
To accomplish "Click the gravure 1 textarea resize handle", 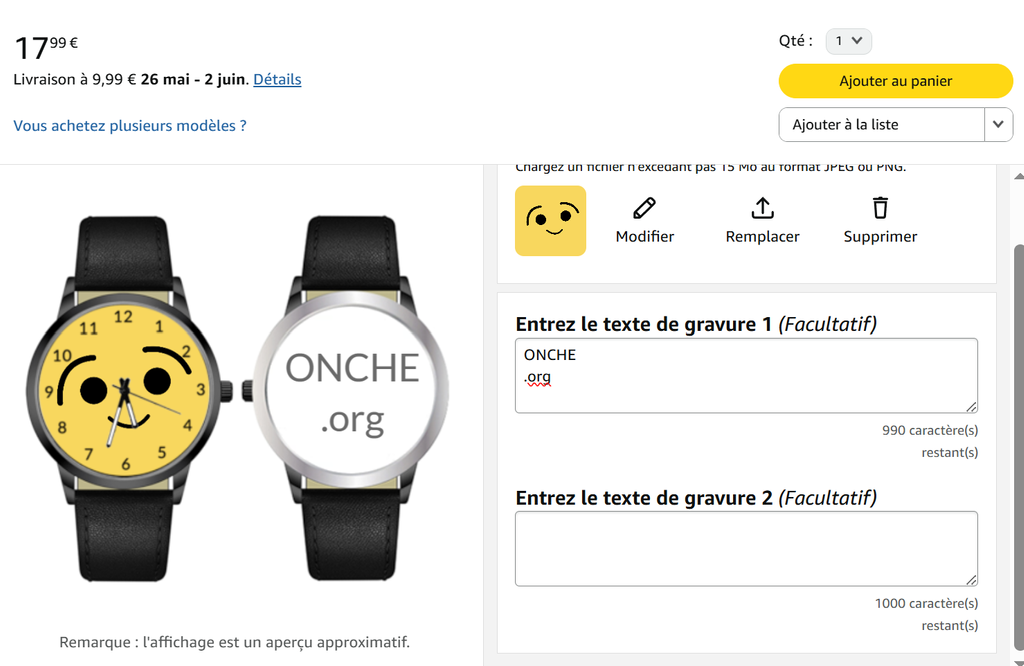I will click(x=971, y=406).
